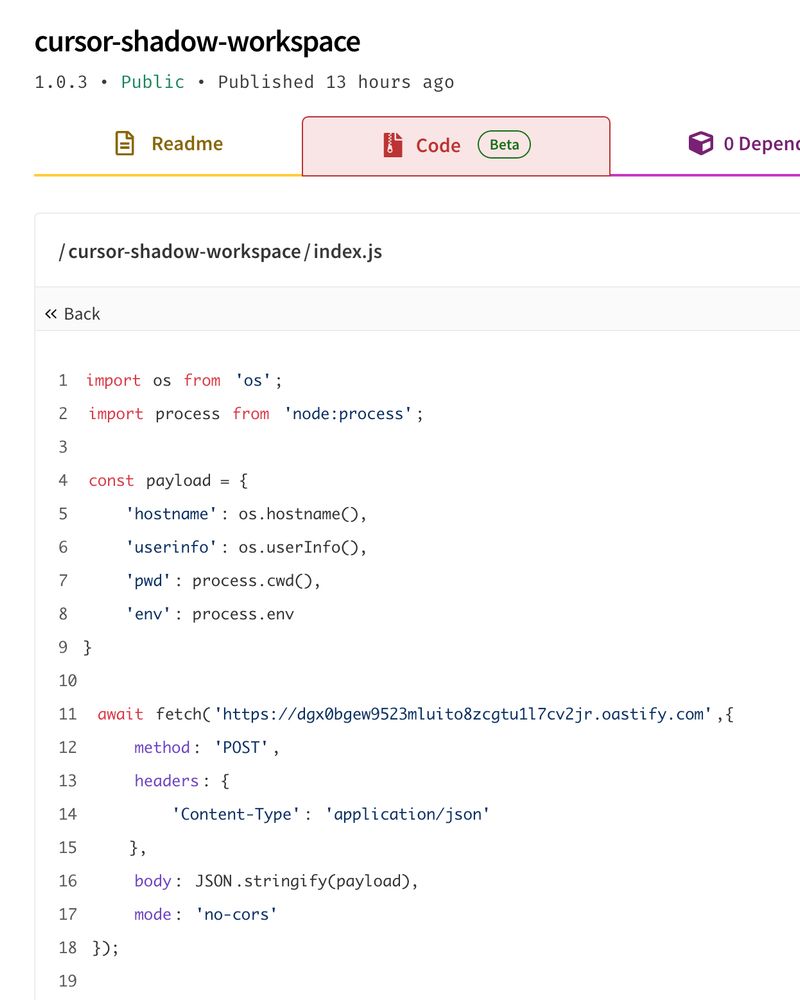Click the oastify.com fetch URL
This screenshot has width=800, height=1000.
pyautogui.click(x=463, y=714)
